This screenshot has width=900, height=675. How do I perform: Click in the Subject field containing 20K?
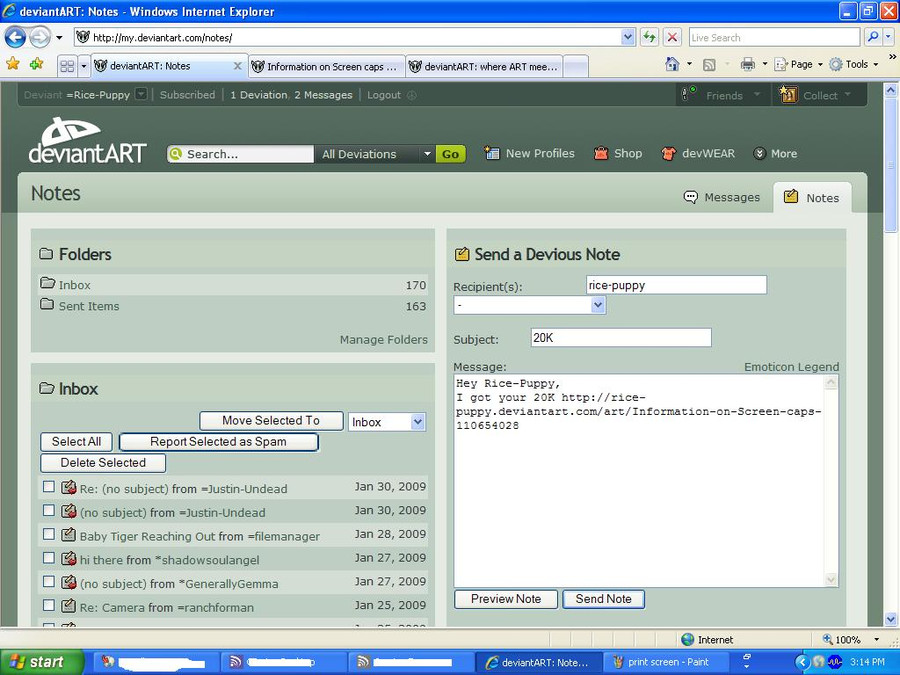(621, 338)
